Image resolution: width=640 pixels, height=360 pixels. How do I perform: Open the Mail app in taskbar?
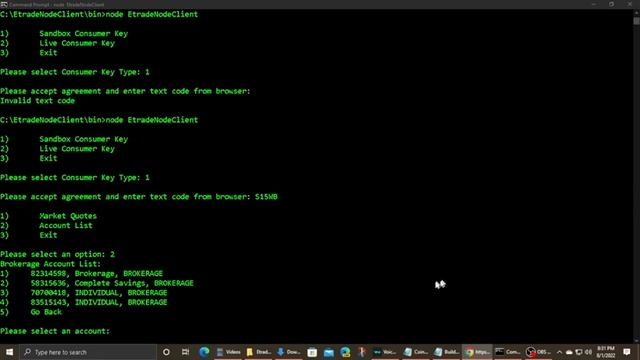329,352
